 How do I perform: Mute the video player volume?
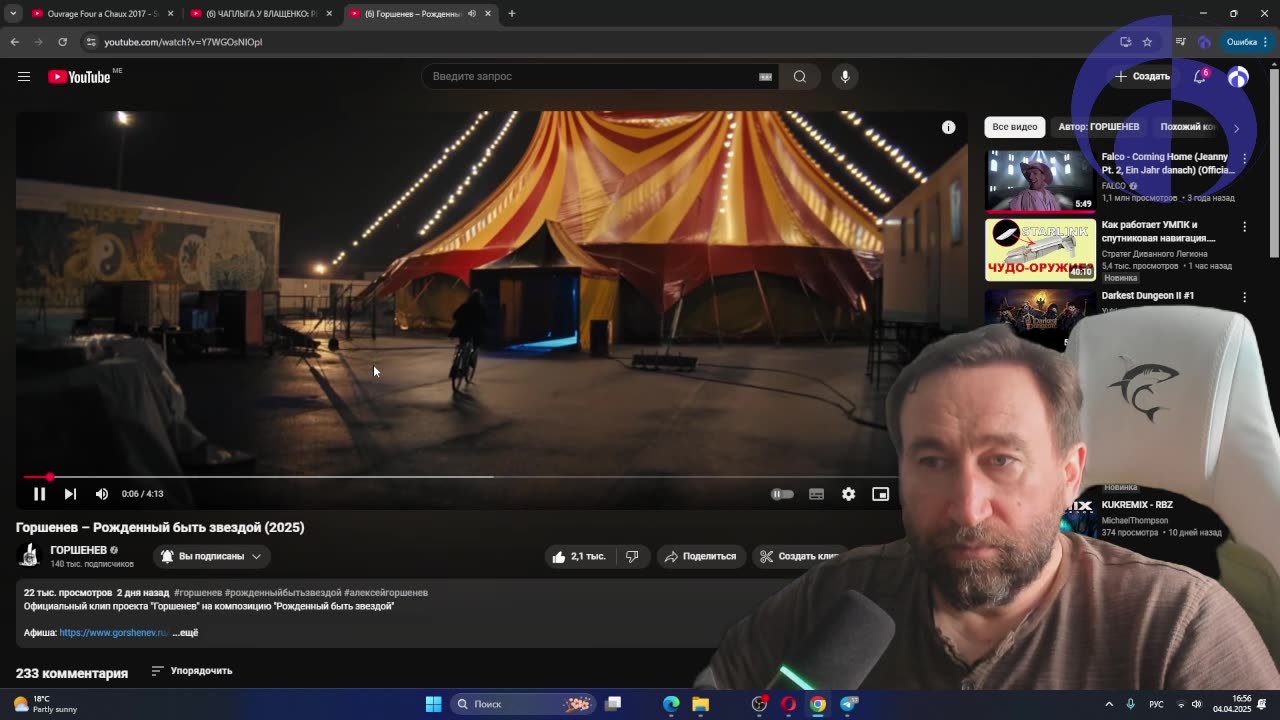pos(101,494)
